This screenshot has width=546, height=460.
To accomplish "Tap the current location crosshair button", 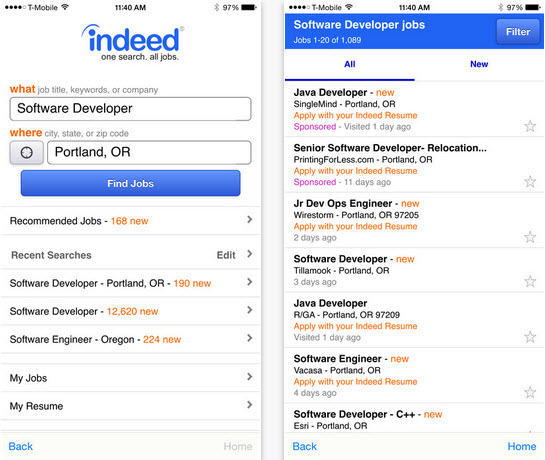I will click(x=26, y=153).
